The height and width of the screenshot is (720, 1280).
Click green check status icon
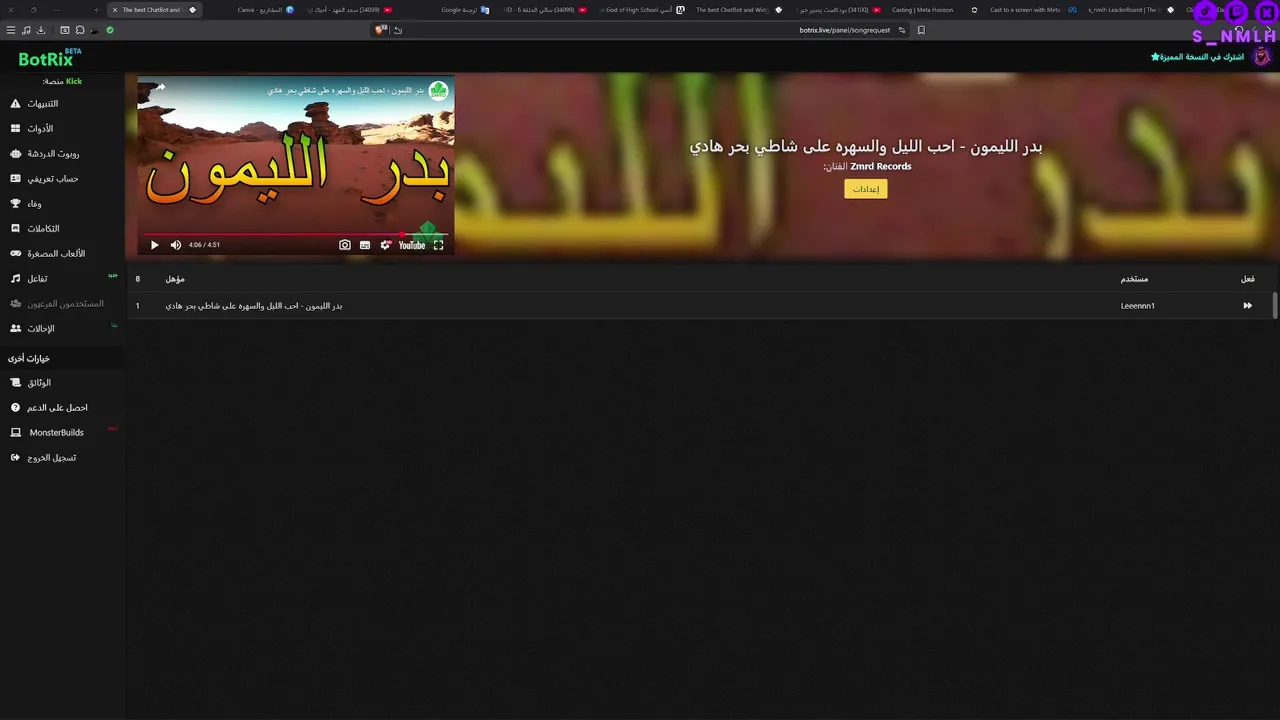click(110, 30)
